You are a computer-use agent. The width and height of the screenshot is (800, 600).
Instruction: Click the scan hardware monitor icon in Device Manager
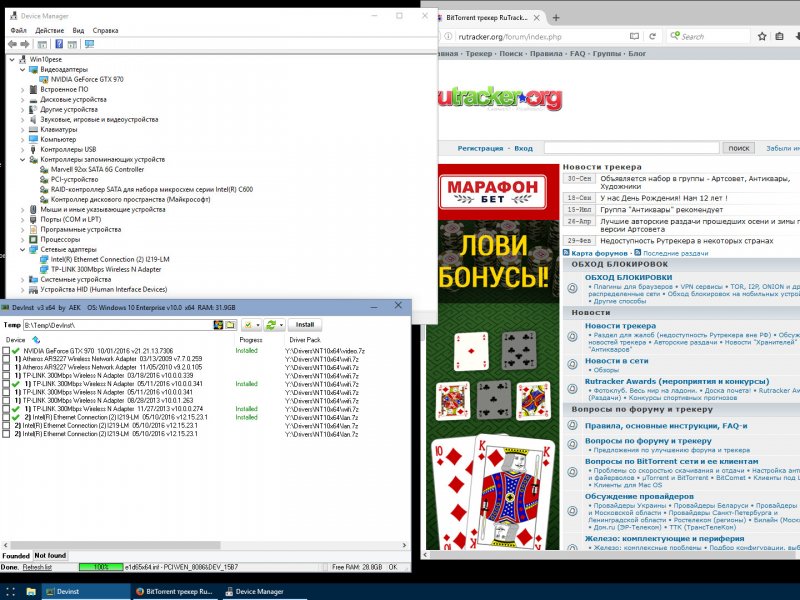coord(89,44)
